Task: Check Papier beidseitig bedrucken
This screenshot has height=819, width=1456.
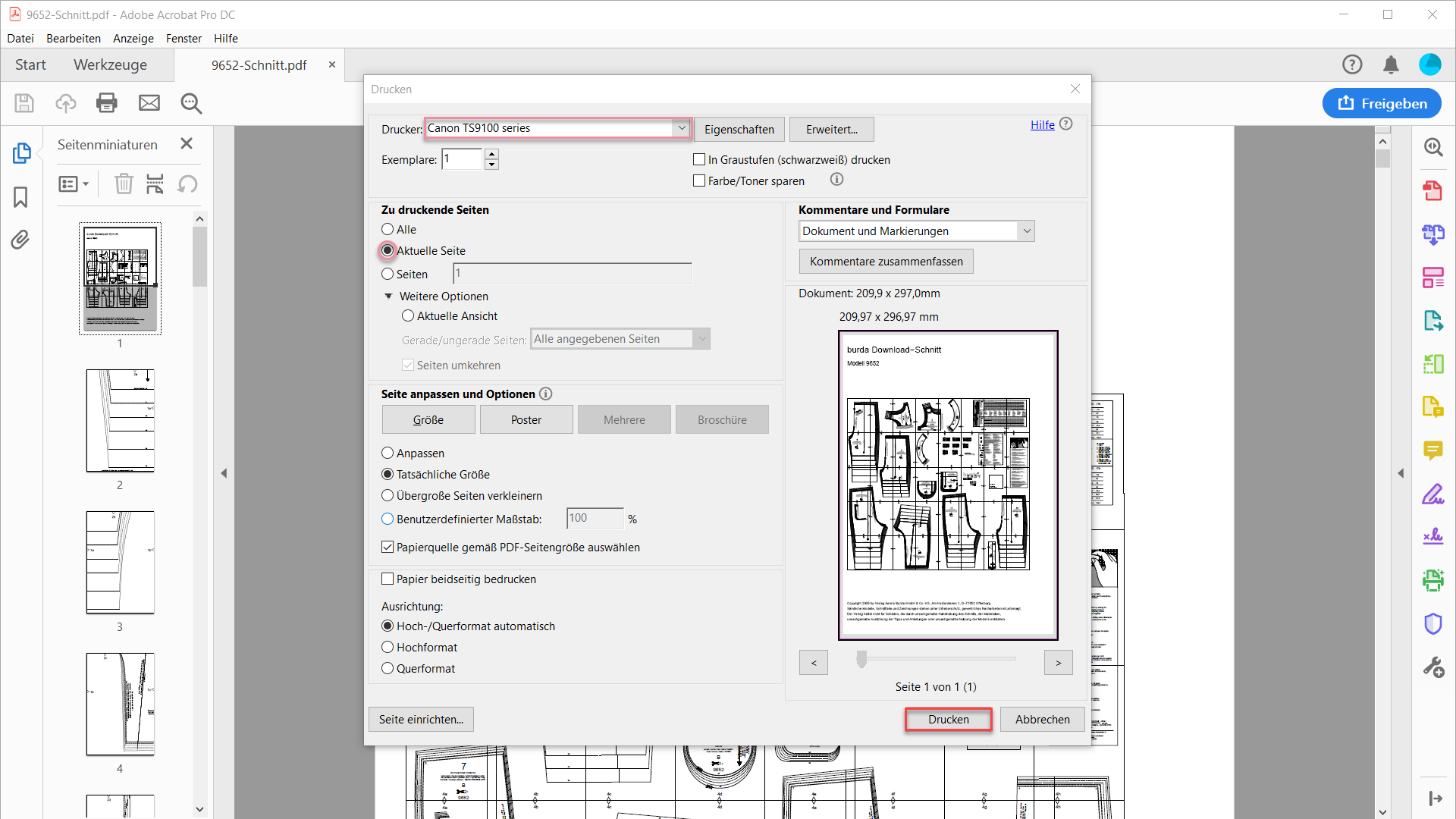Action: click(x=388, y=579)
